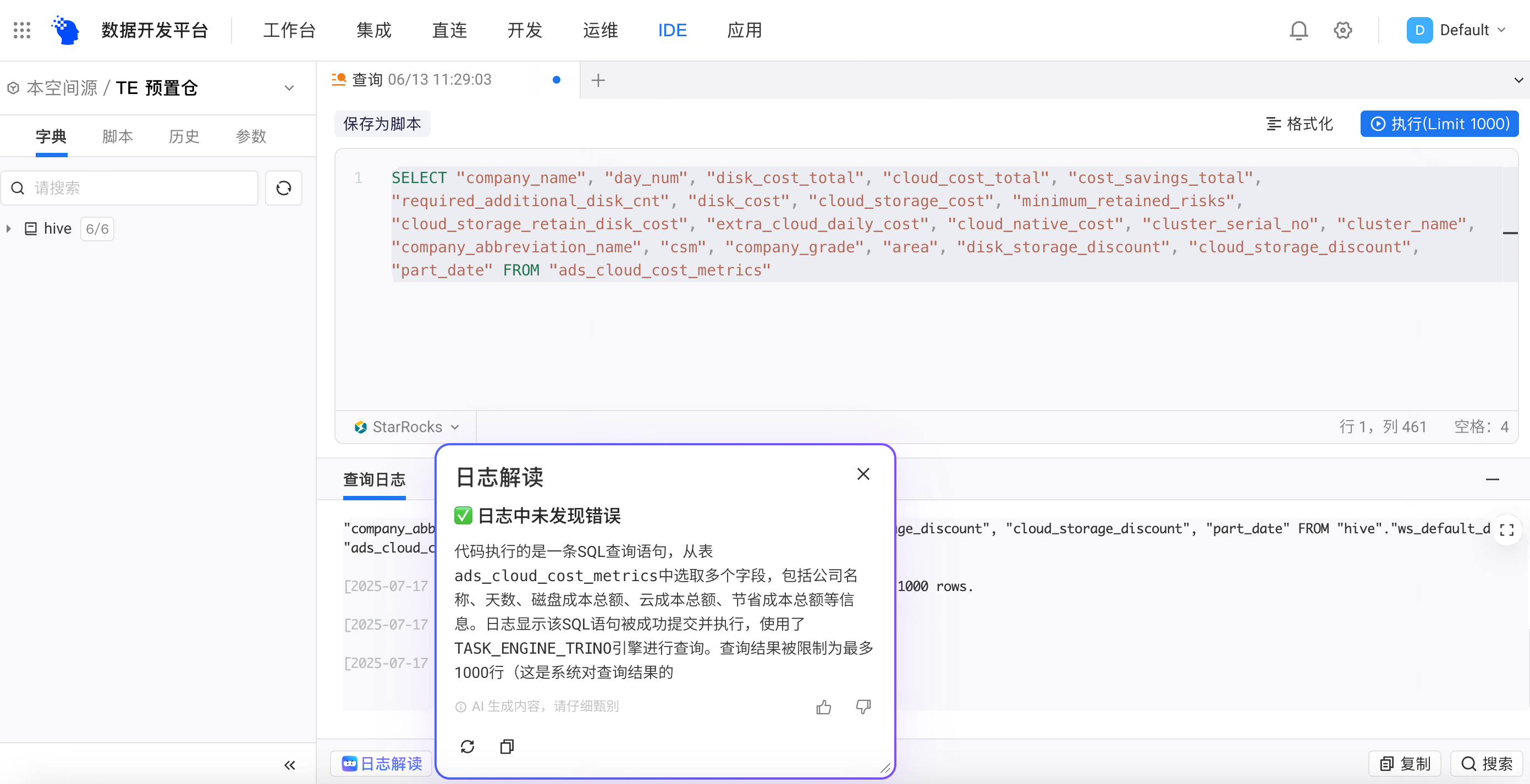Screen dimensions: 1530x784
Task: Open the tab list chevron
Action: tap(1518, 80)
